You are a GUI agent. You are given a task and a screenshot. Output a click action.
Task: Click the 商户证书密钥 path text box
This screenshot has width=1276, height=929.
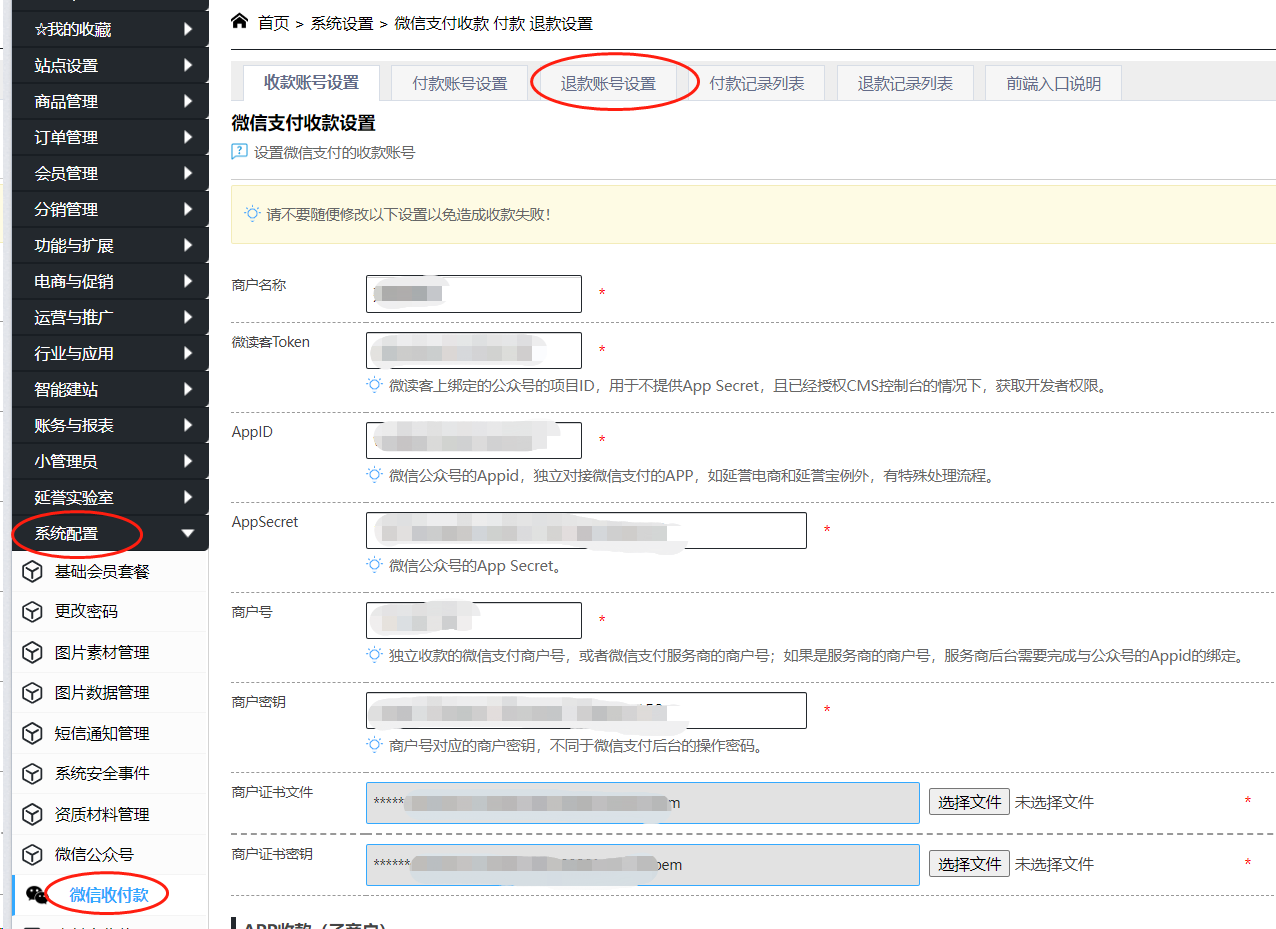pos(643,865)
